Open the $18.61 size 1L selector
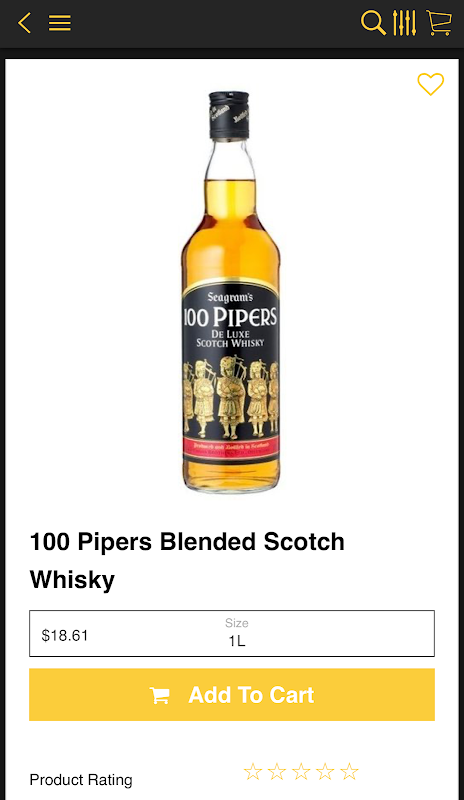 pyautogui.click(x=232, y=633)
